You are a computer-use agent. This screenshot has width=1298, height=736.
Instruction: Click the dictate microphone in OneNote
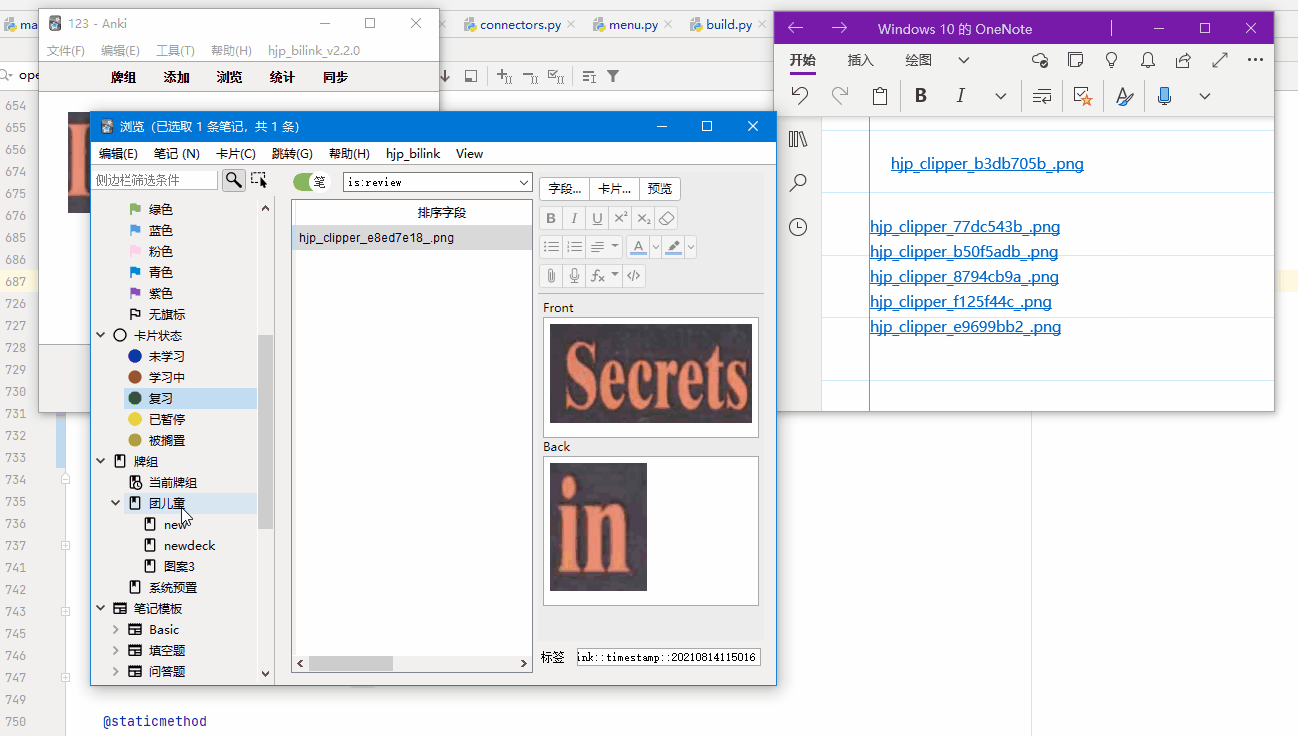pos(1164,96)
